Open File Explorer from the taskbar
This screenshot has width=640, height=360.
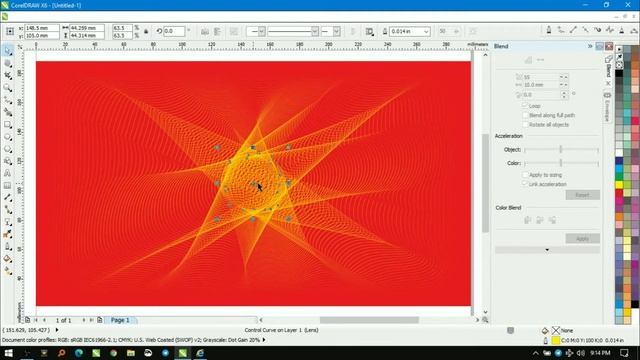tap(131, 353)
